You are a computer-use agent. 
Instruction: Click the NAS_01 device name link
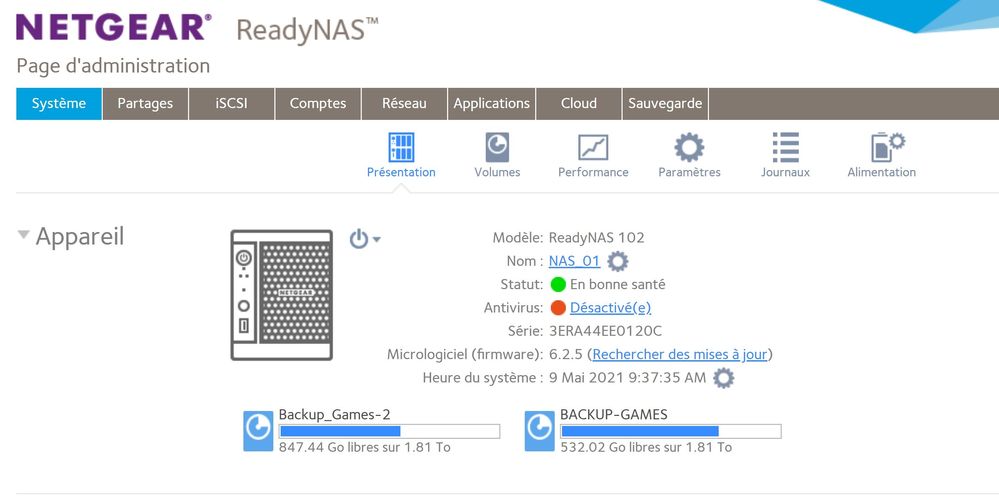click(574, 261)
